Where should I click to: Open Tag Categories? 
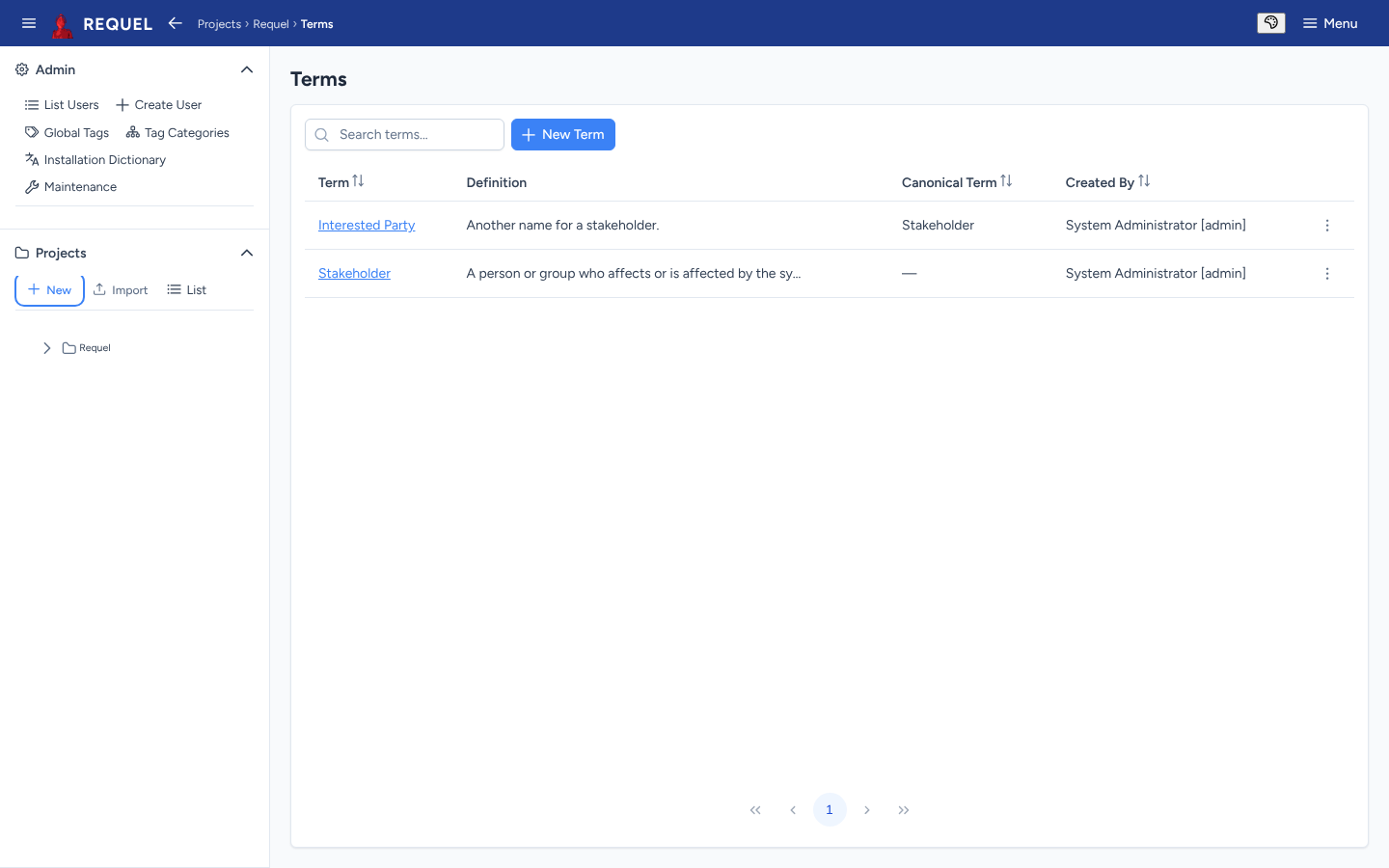coord(177,133)
